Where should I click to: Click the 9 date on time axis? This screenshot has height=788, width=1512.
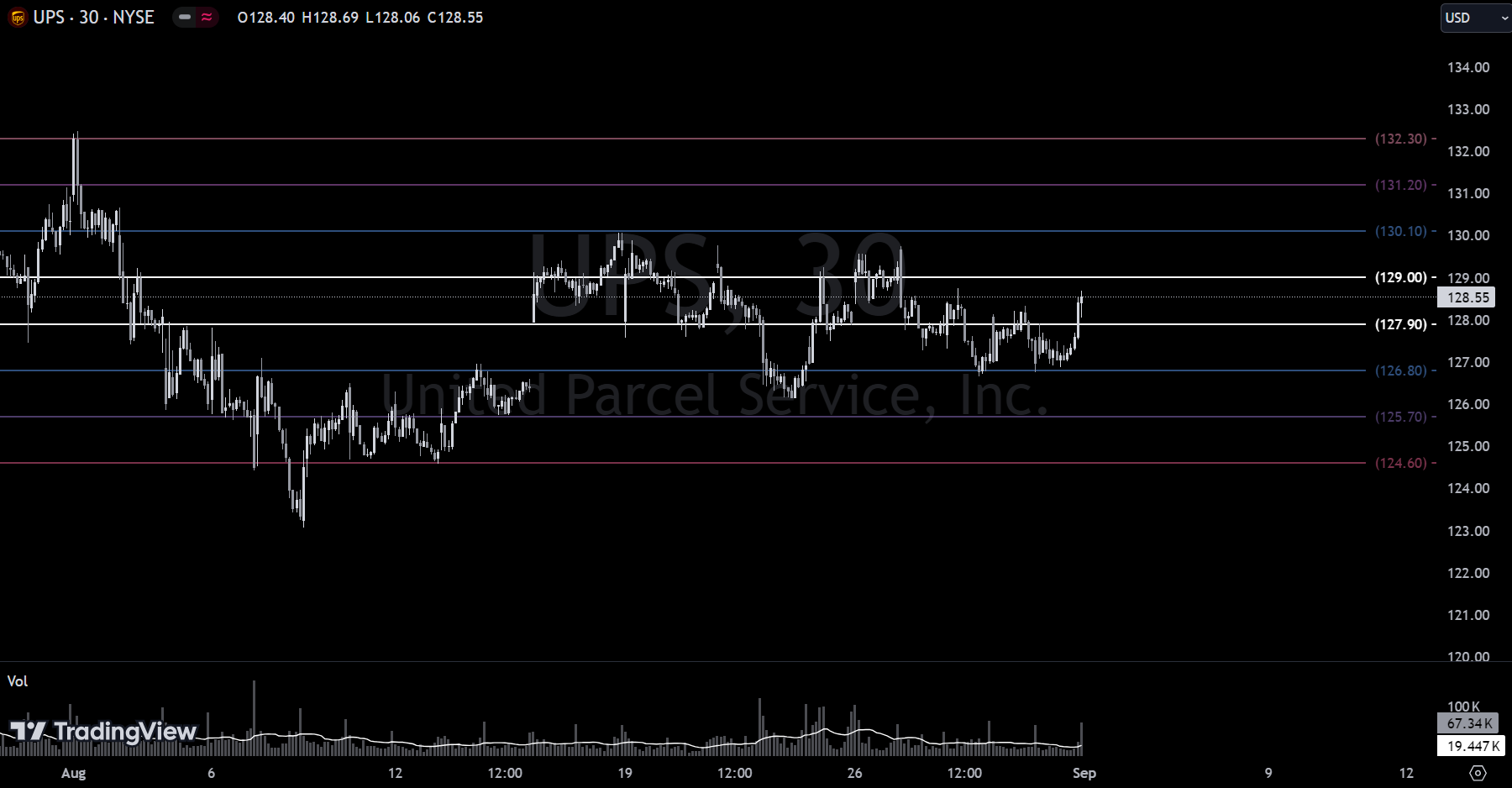point(1268,773)
